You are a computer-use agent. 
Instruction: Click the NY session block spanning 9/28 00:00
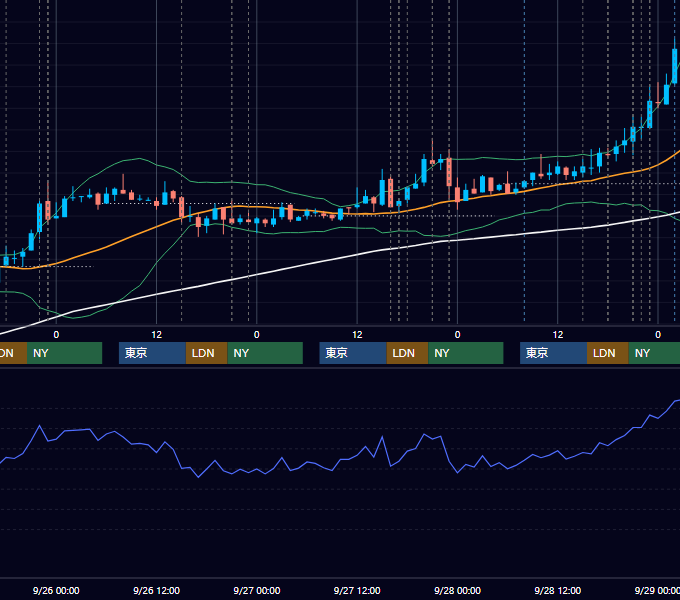tap(466, 353)
